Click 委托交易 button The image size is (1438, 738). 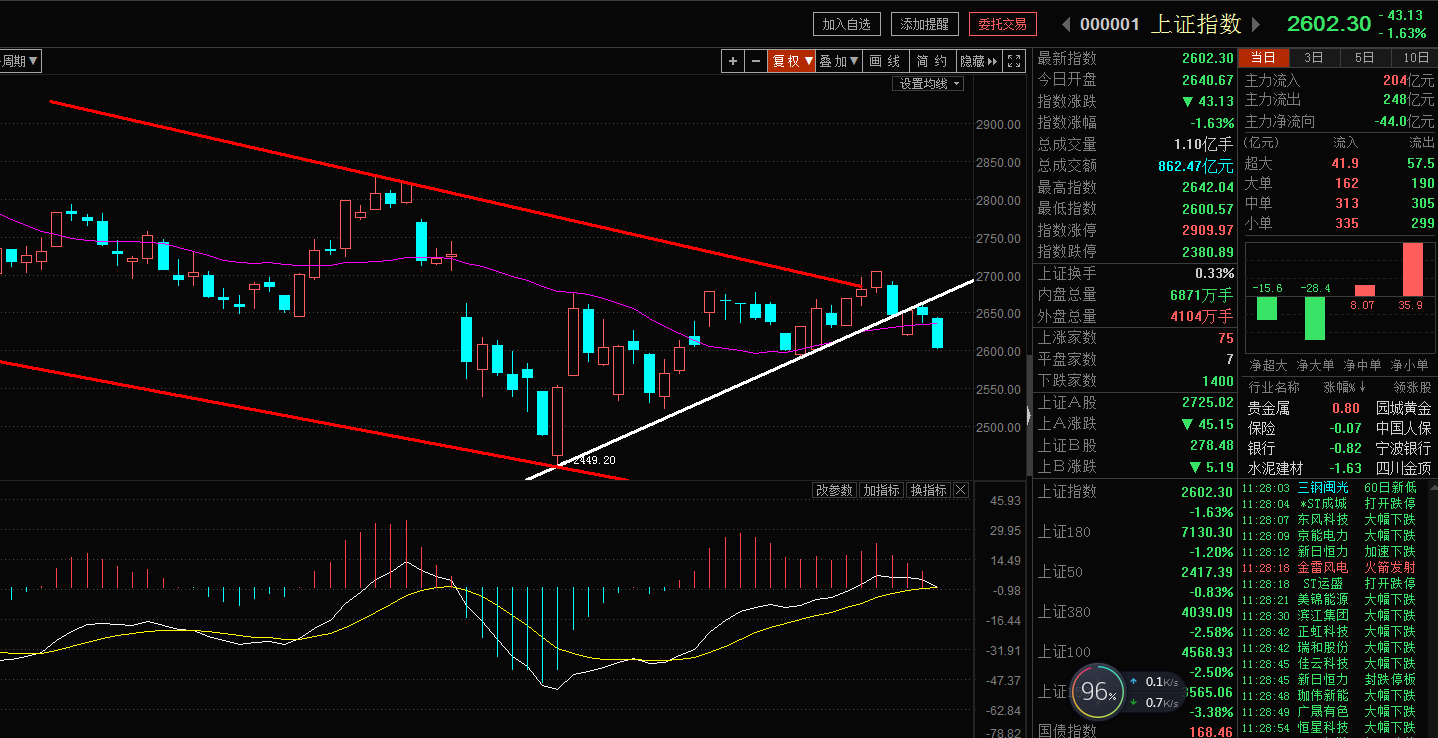click(1003, 24)
